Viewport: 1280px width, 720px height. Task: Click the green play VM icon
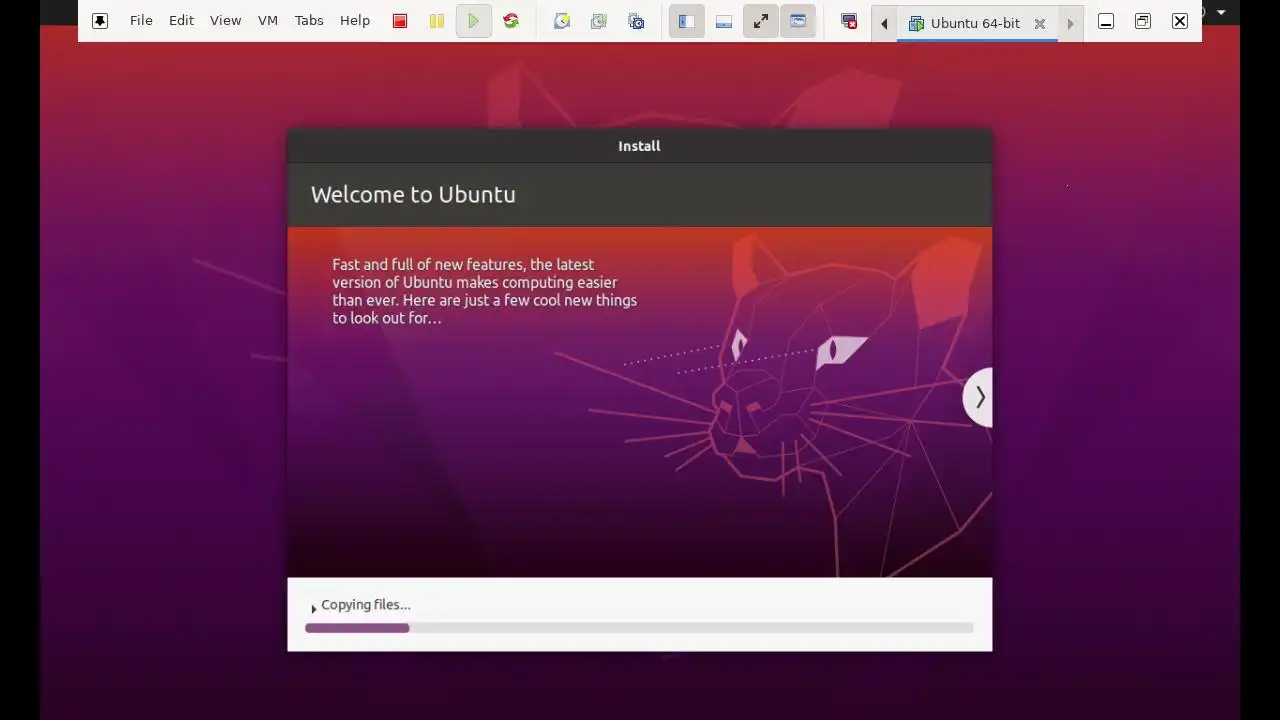tap(474, 21)
